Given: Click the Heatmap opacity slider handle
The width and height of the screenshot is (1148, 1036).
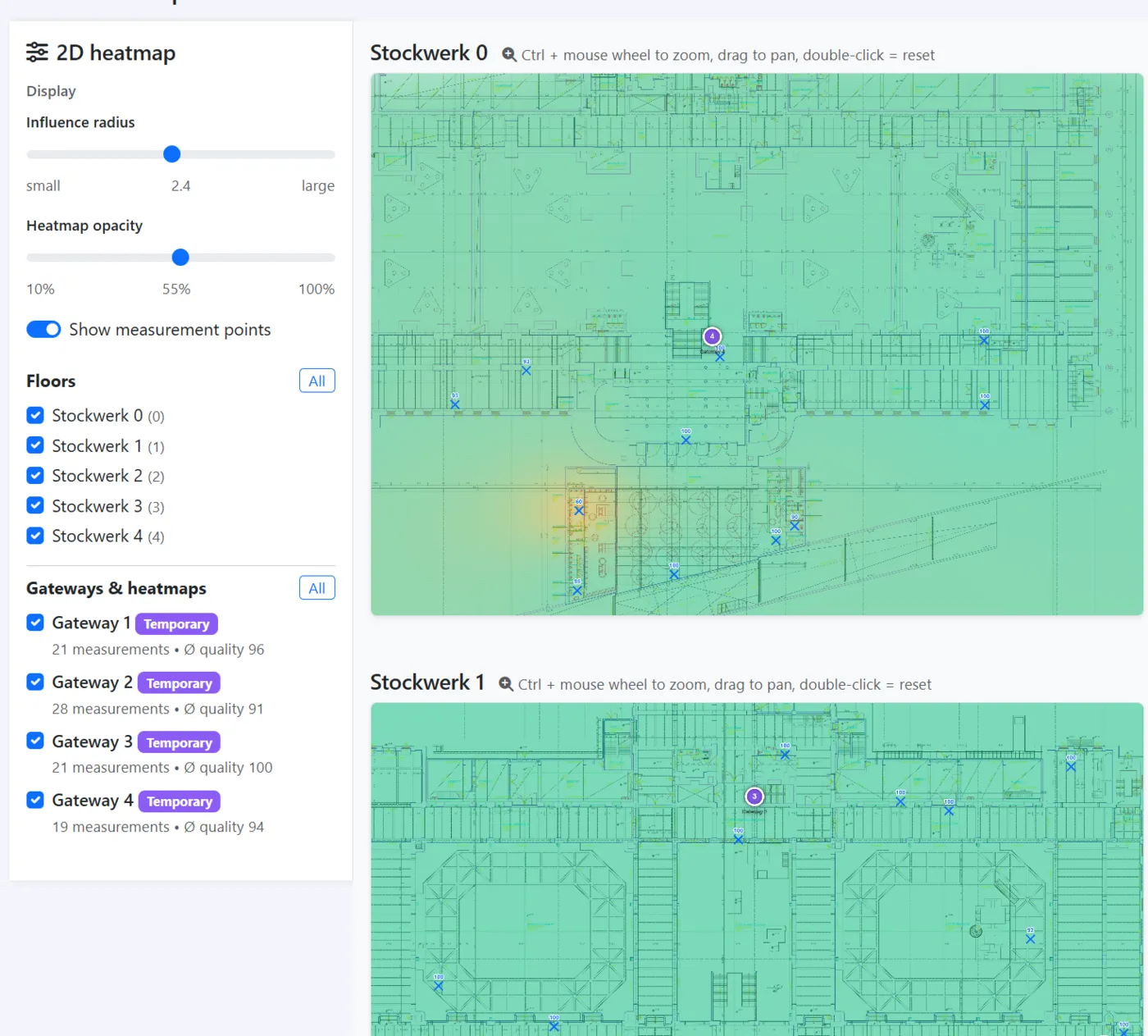Looking at the screenshot, I should [x=180, y=258].
